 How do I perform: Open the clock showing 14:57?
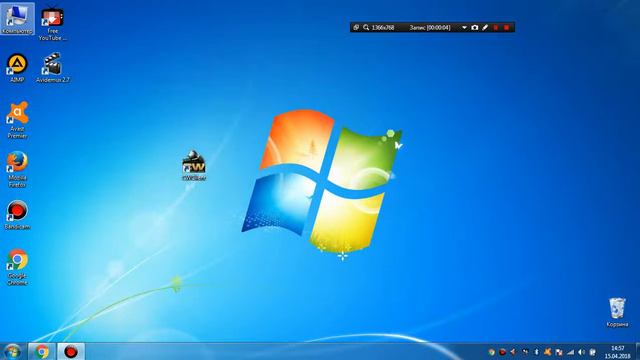click(617, 352)
